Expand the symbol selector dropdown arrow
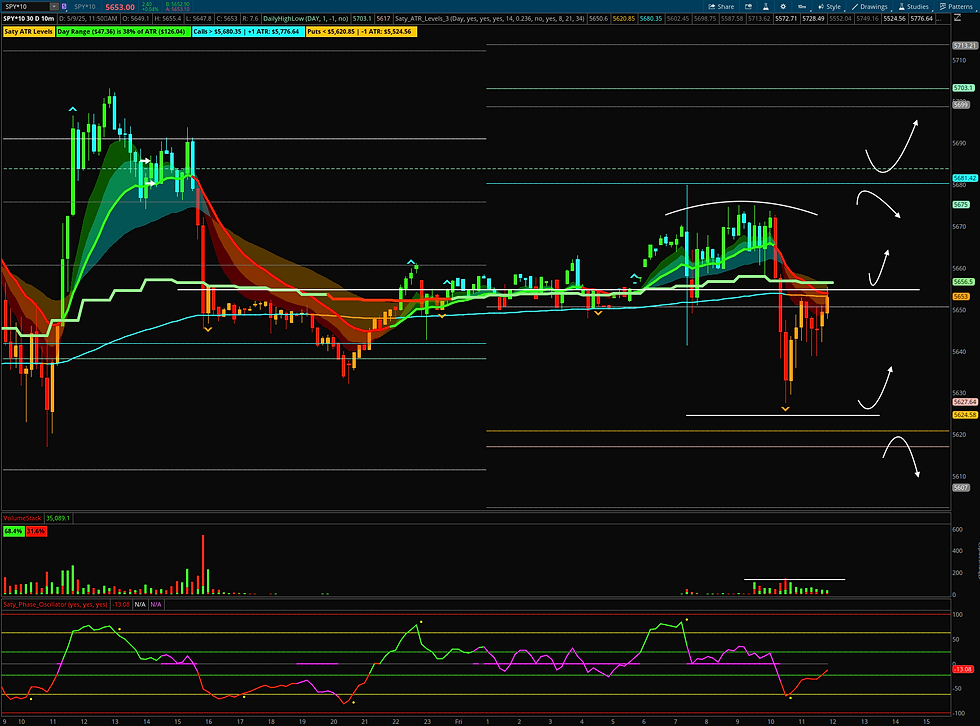980x726 pixels. click(x=54, y=6)
